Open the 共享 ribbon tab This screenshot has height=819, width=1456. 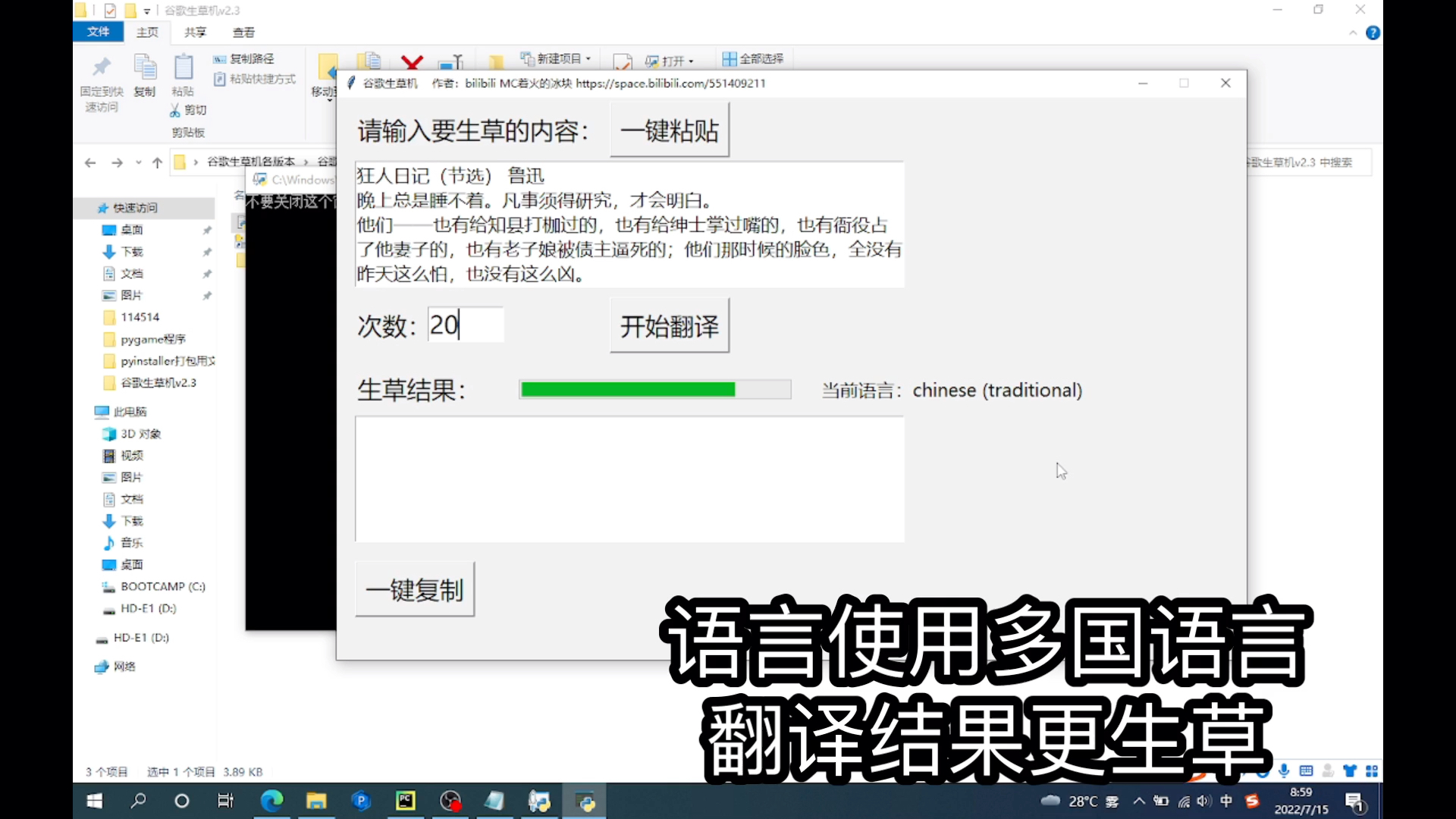[x=195, y=32]
